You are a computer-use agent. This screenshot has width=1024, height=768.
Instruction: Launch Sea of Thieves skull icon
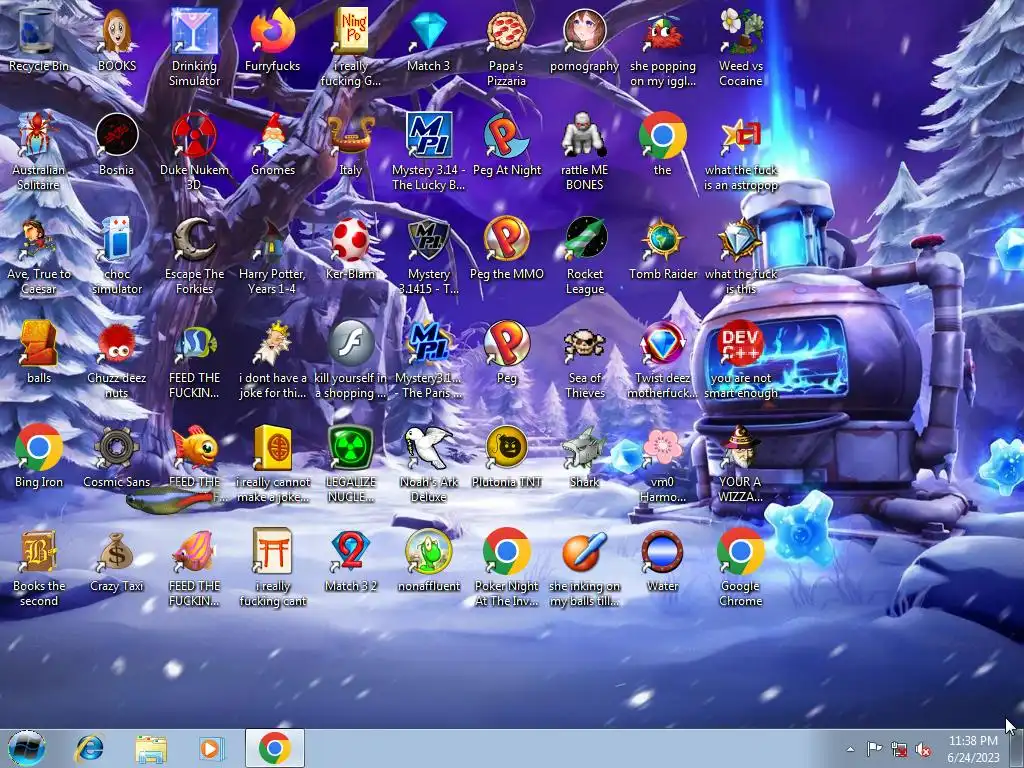[584, 359]
